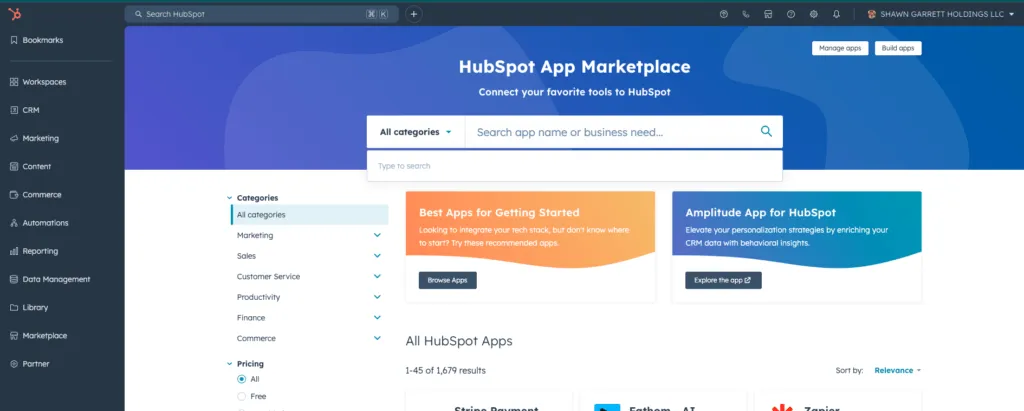Open Automations via its sidebar icon

tap(14, 223)
